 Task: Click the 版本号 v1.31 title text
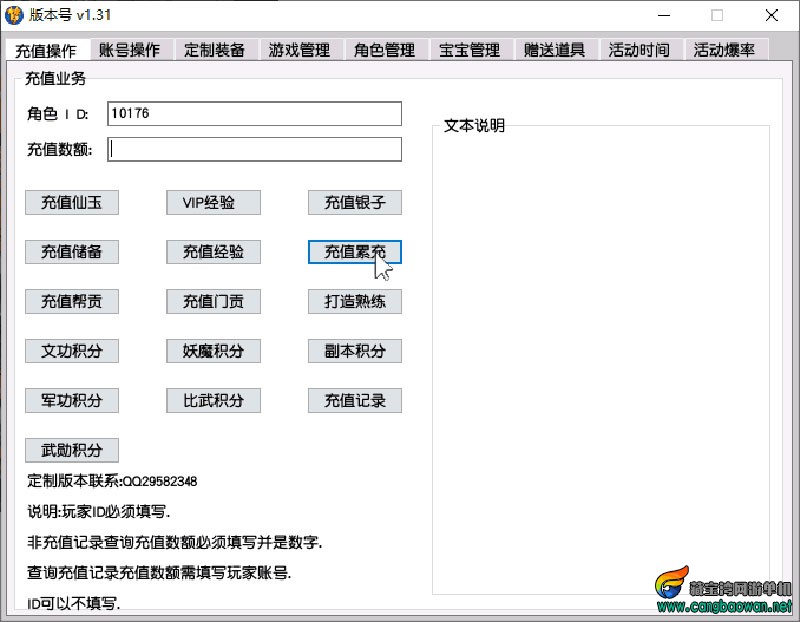pos(70,15)
